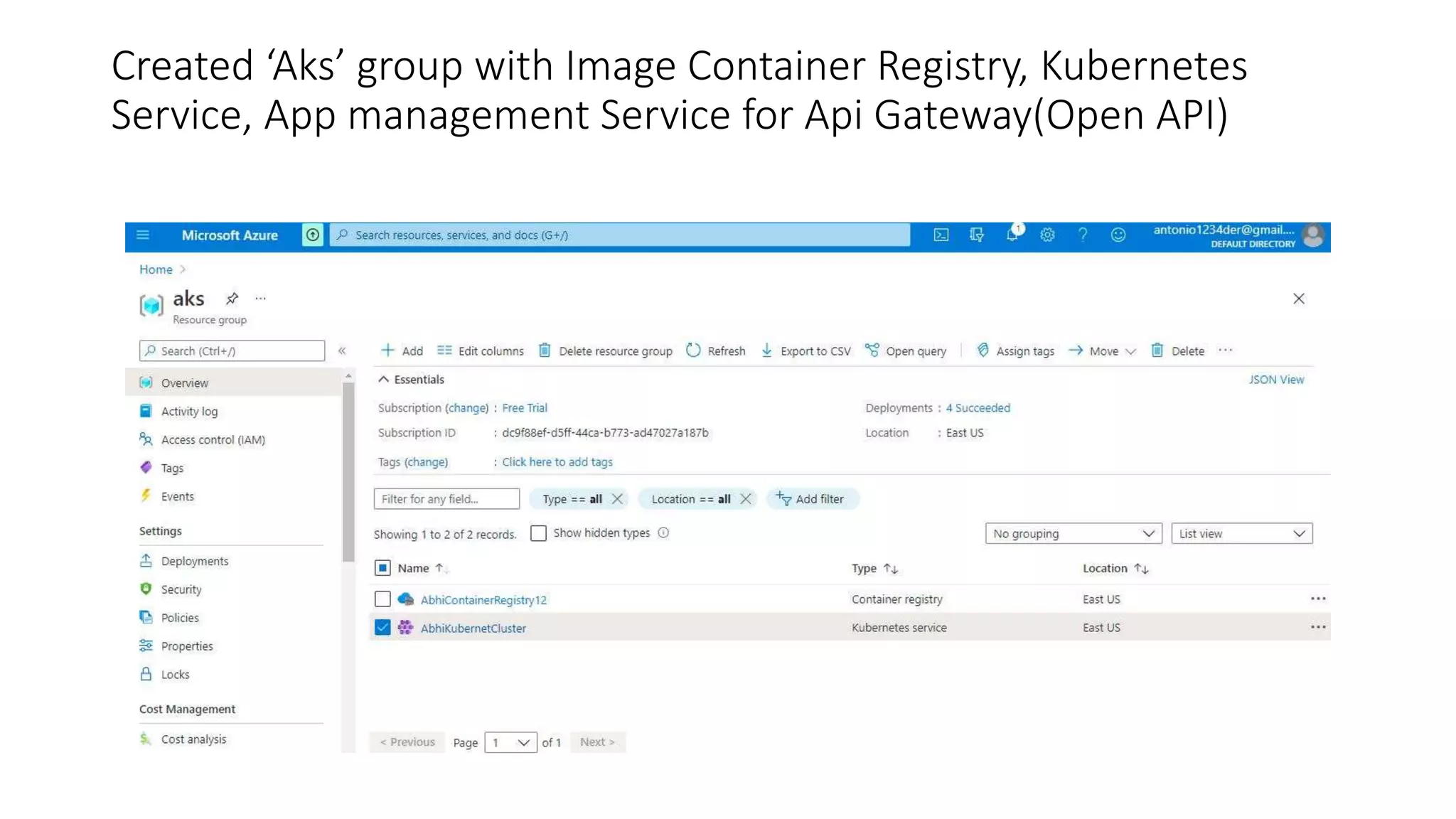Pin the aks resource group to dashboard
1456x819 pixels.
click(x=232, y=299)
